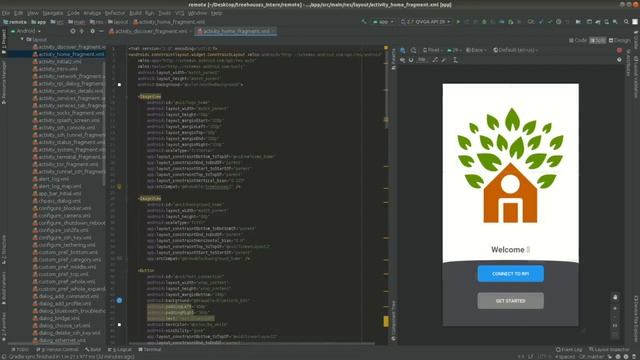Image resolution: width=640 pixels, height=360 pixels.
Task: Click CONNECT TO RPI button in preview
Action: click(511, 273)
